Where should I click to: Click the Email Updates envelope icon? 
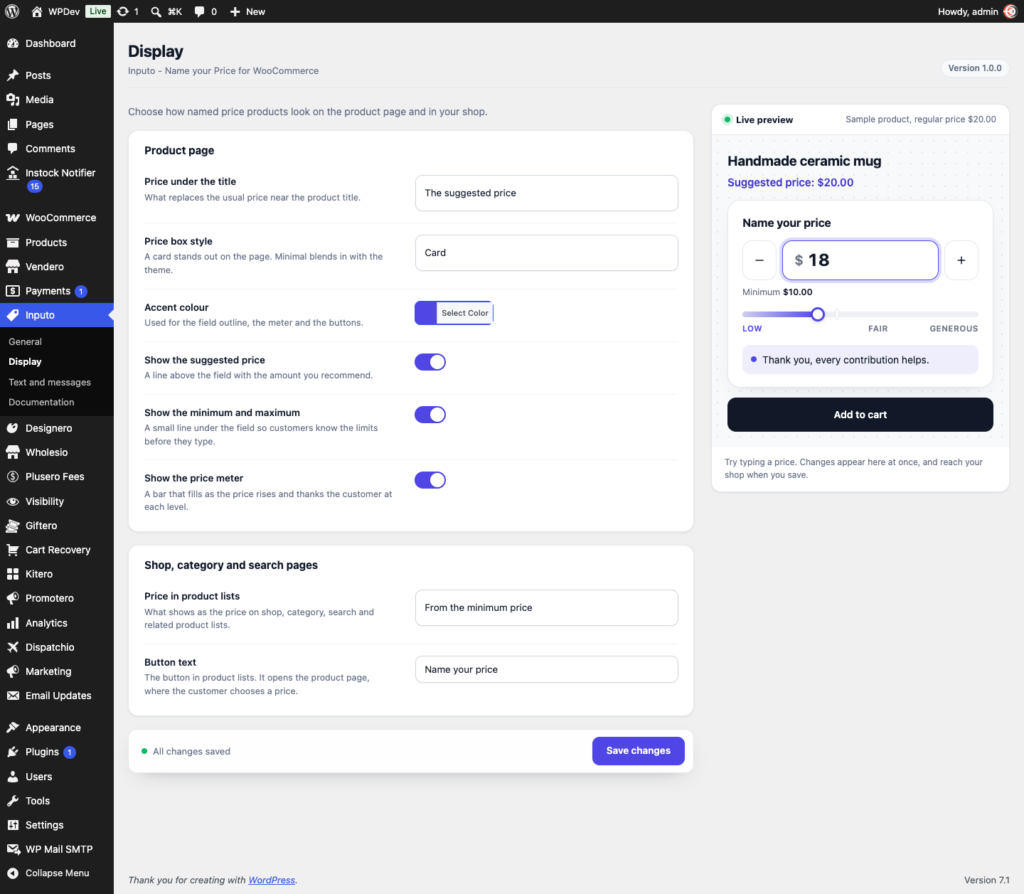pyautogui.click(x=12, y=695)
